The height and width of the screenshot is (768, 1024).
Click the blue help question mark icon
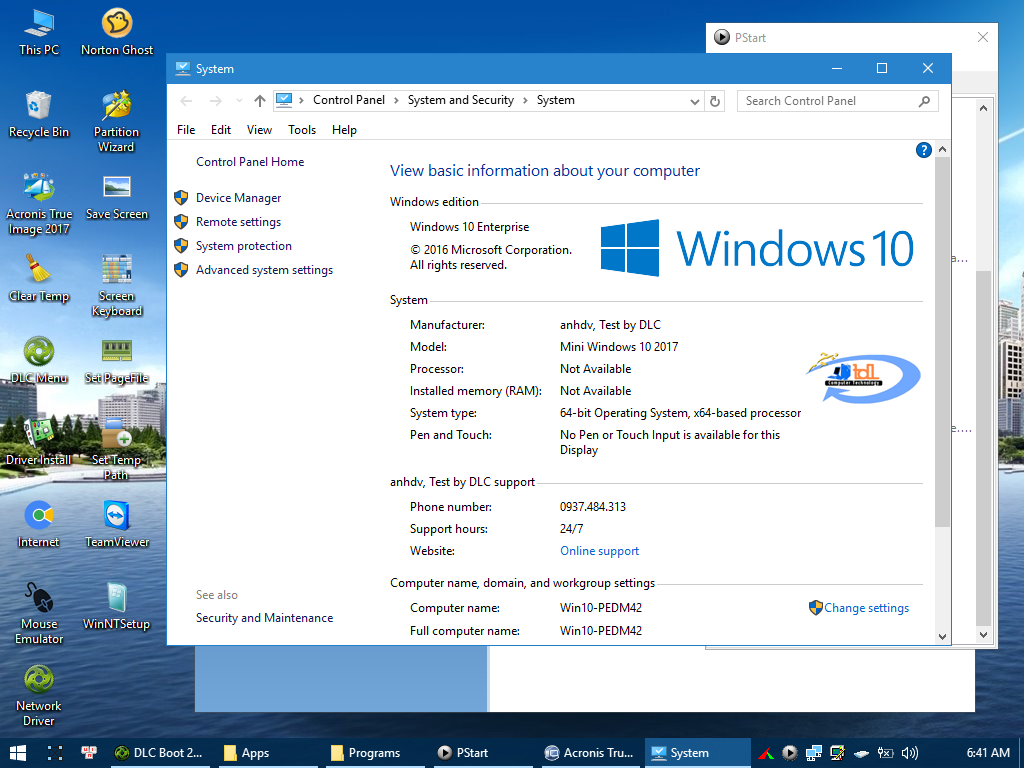coord(923,150)
